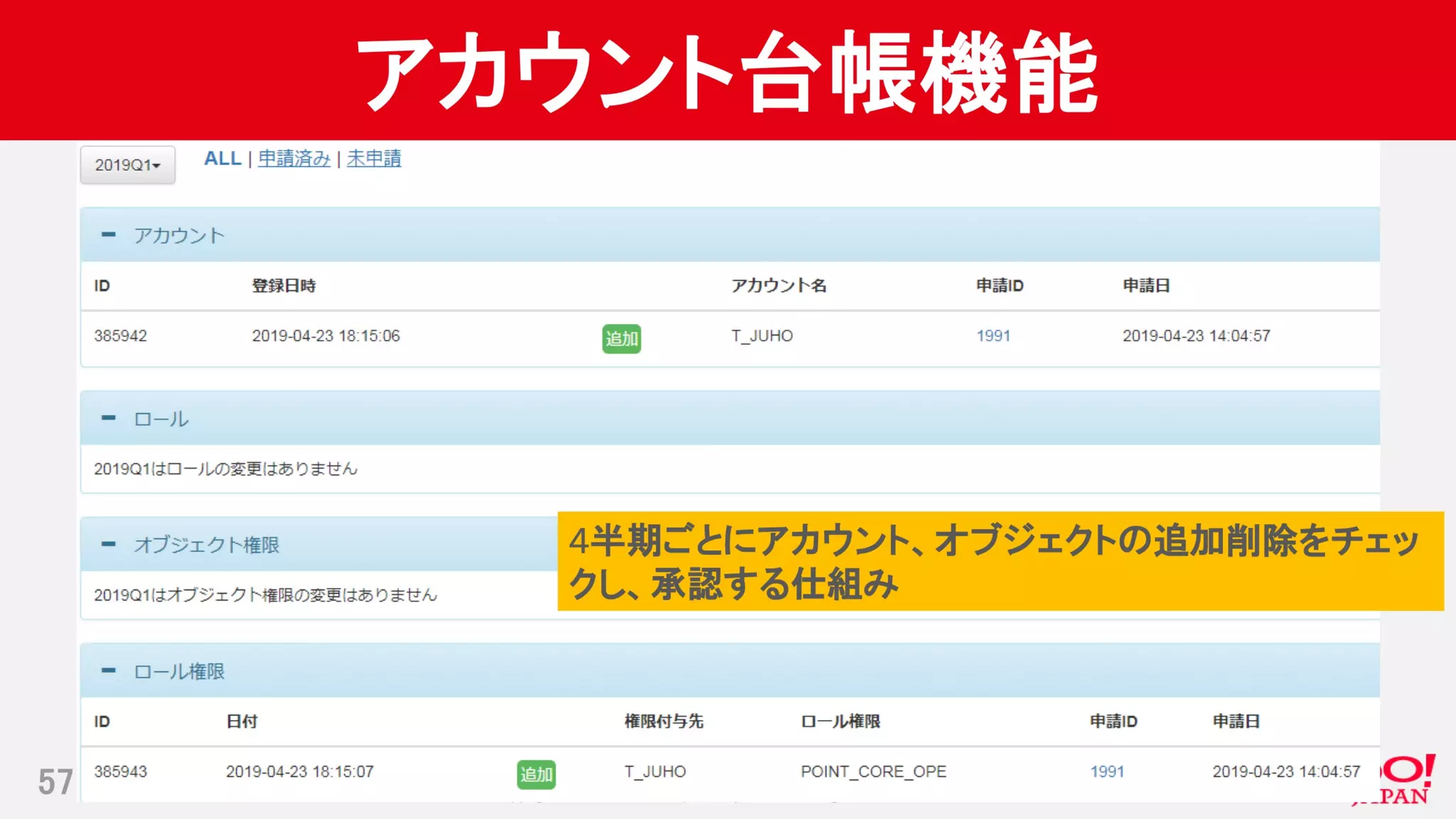Collapse the ロール section

(x=108, y=418)
